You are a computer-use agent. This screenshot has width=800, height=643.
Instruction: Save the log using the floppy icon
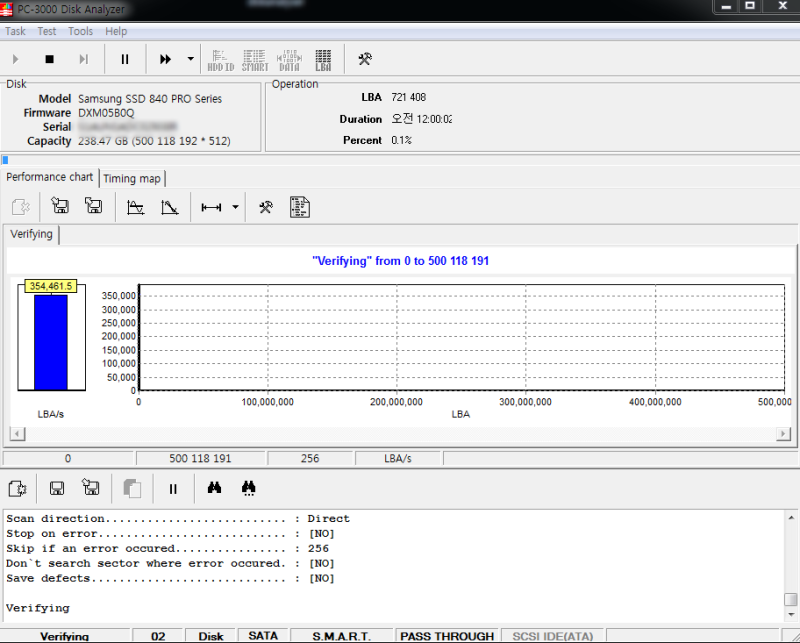[57, 488]
